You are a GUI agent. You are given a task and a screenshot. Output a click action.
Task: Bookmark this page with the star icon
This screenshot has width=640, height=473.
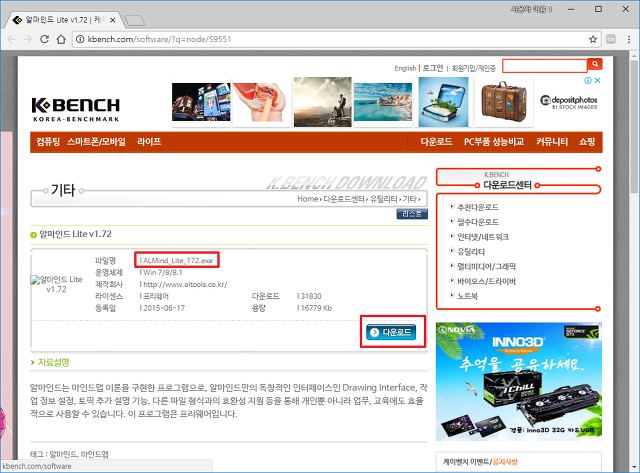(x=593, y=39)
